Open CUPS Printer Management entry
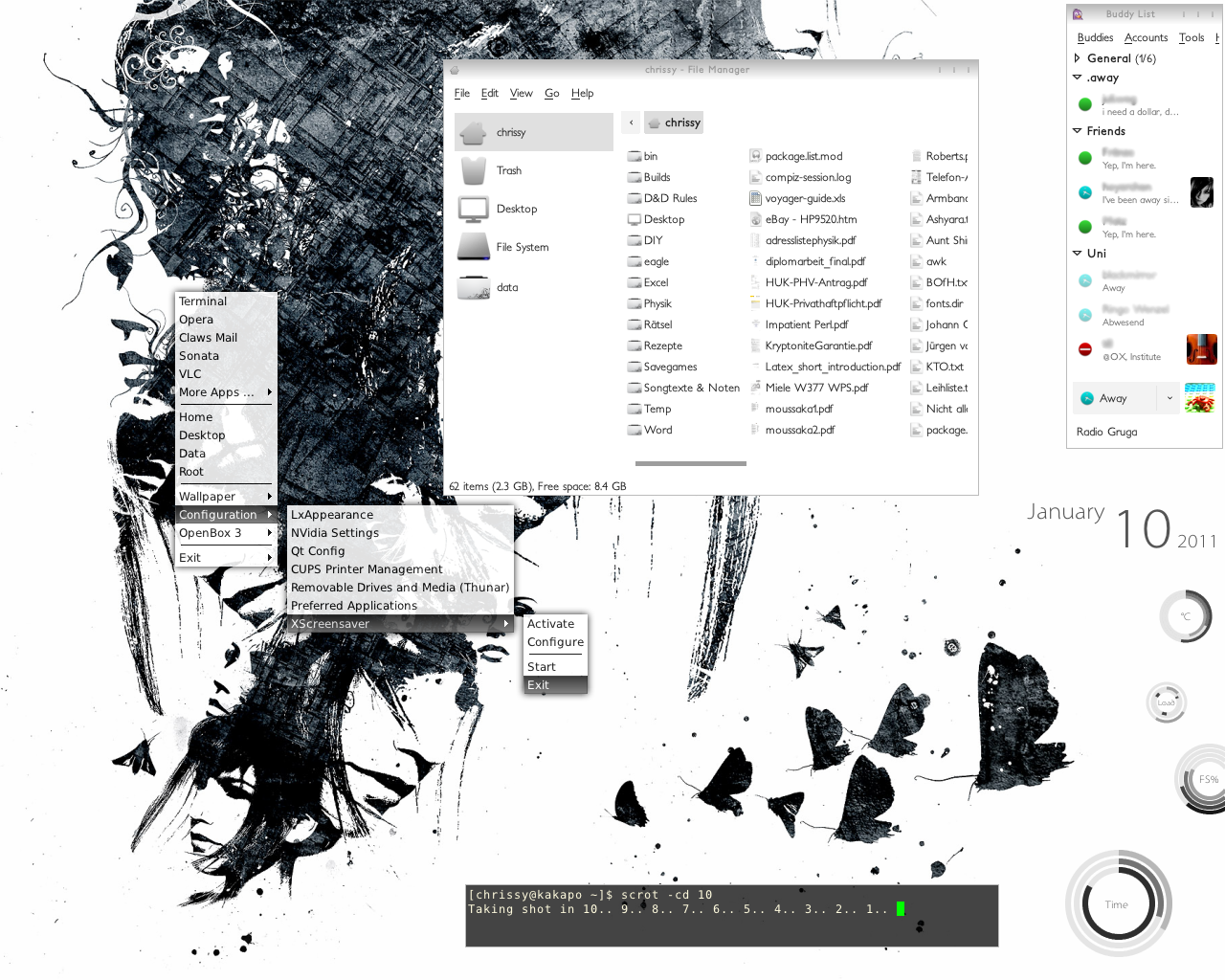 (400, 569)
